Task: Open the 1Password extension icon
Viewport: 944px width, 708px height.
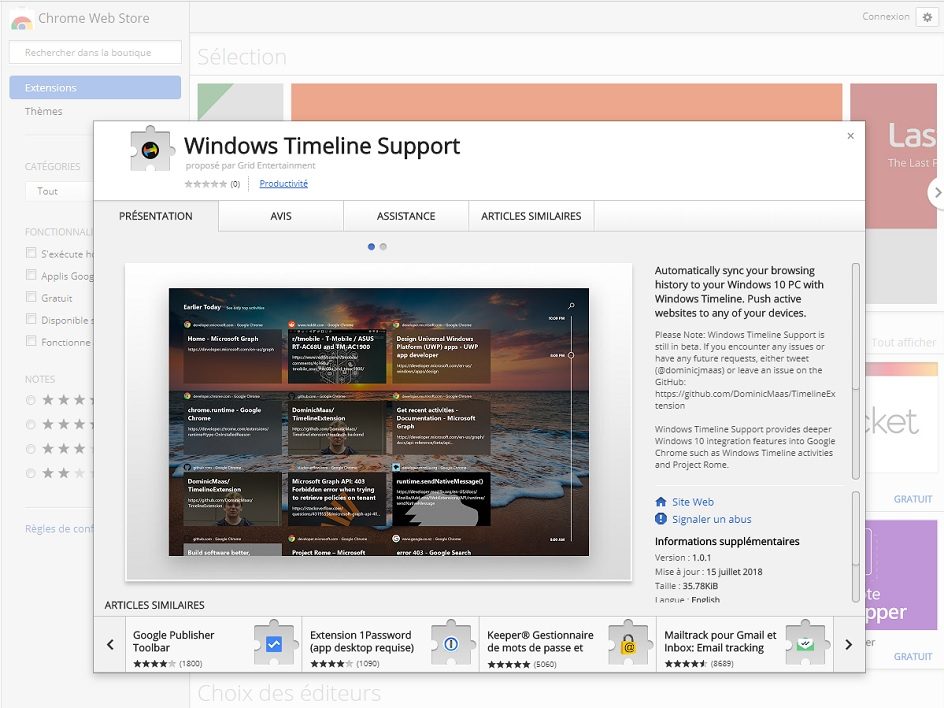Action: pos(451,644)
